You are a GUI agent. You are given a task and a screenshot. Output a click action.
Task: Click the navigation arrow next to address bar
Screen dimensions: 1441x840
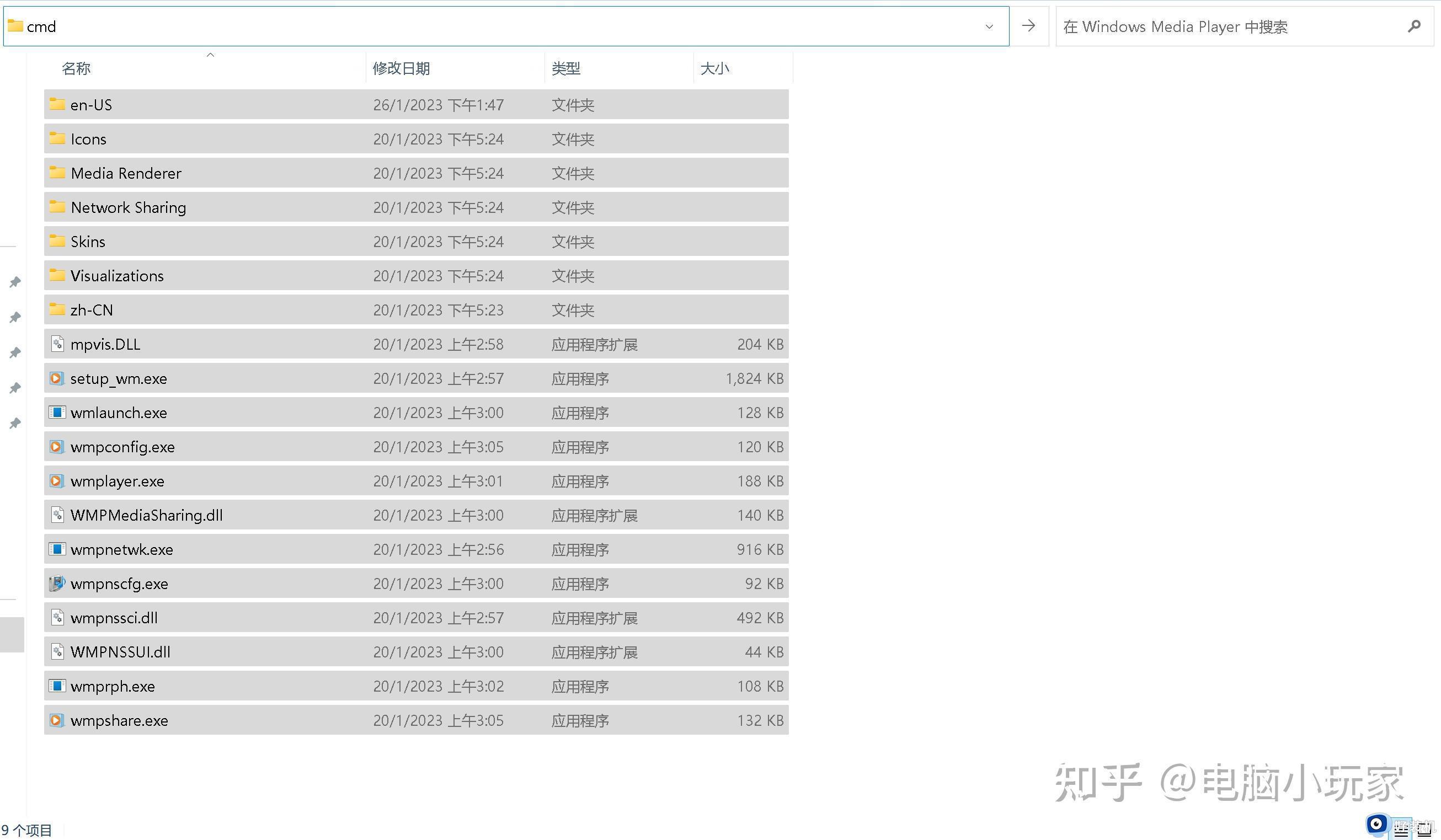coord(1028,26)
